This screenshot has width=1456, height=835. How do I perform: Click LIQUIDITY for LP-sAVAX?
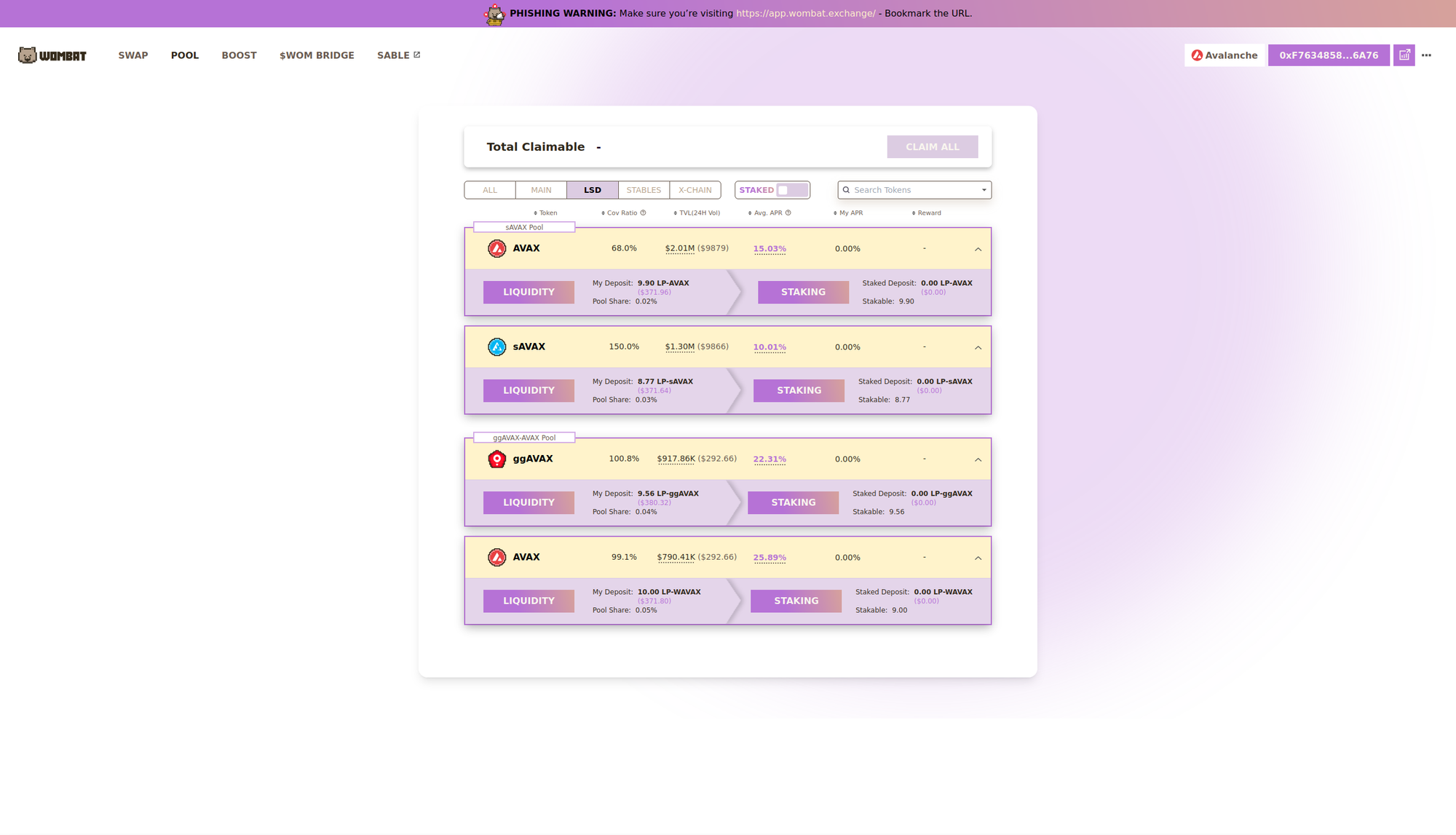pos(529,390)
